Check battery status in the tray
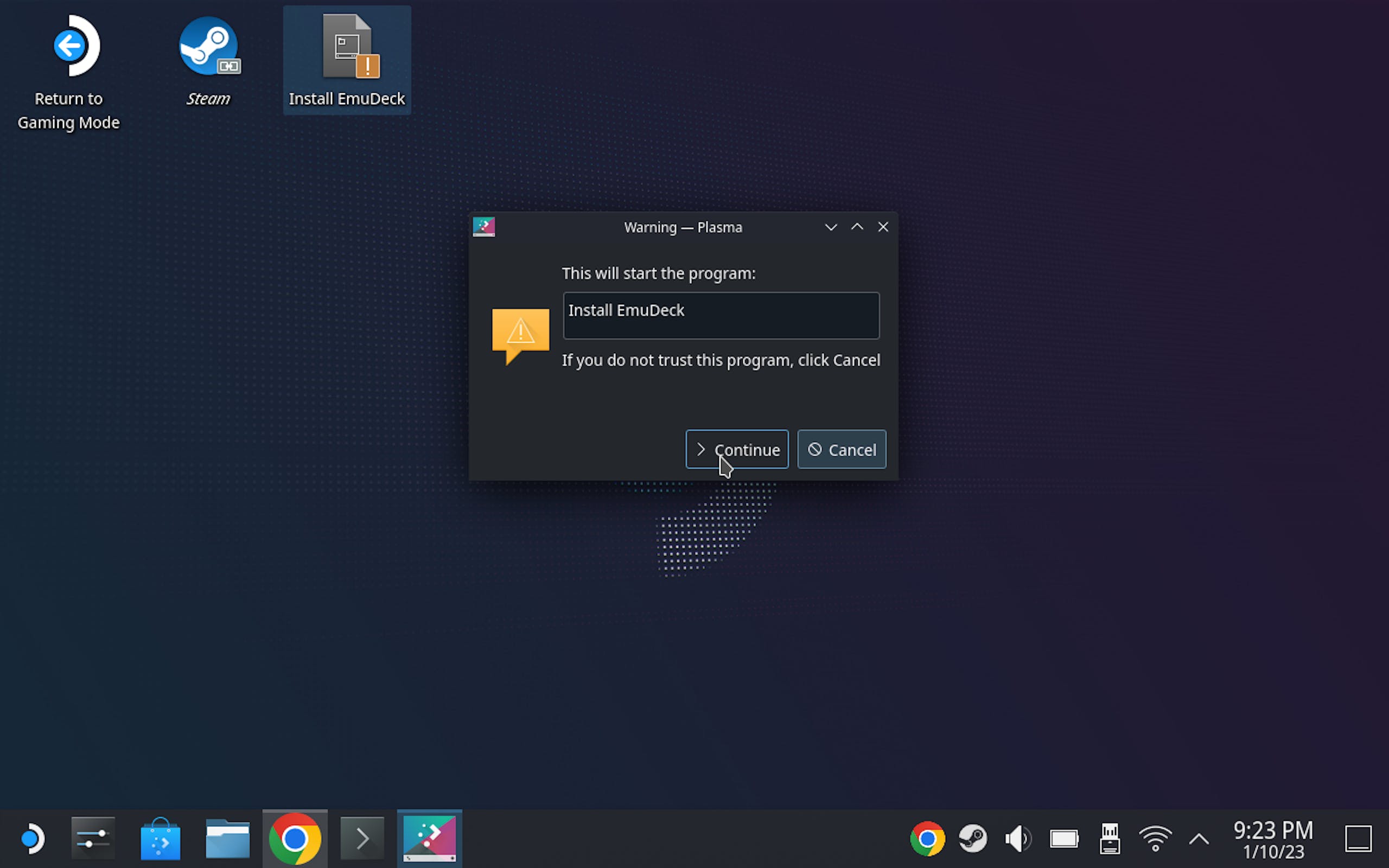 tap(1064, 839)
